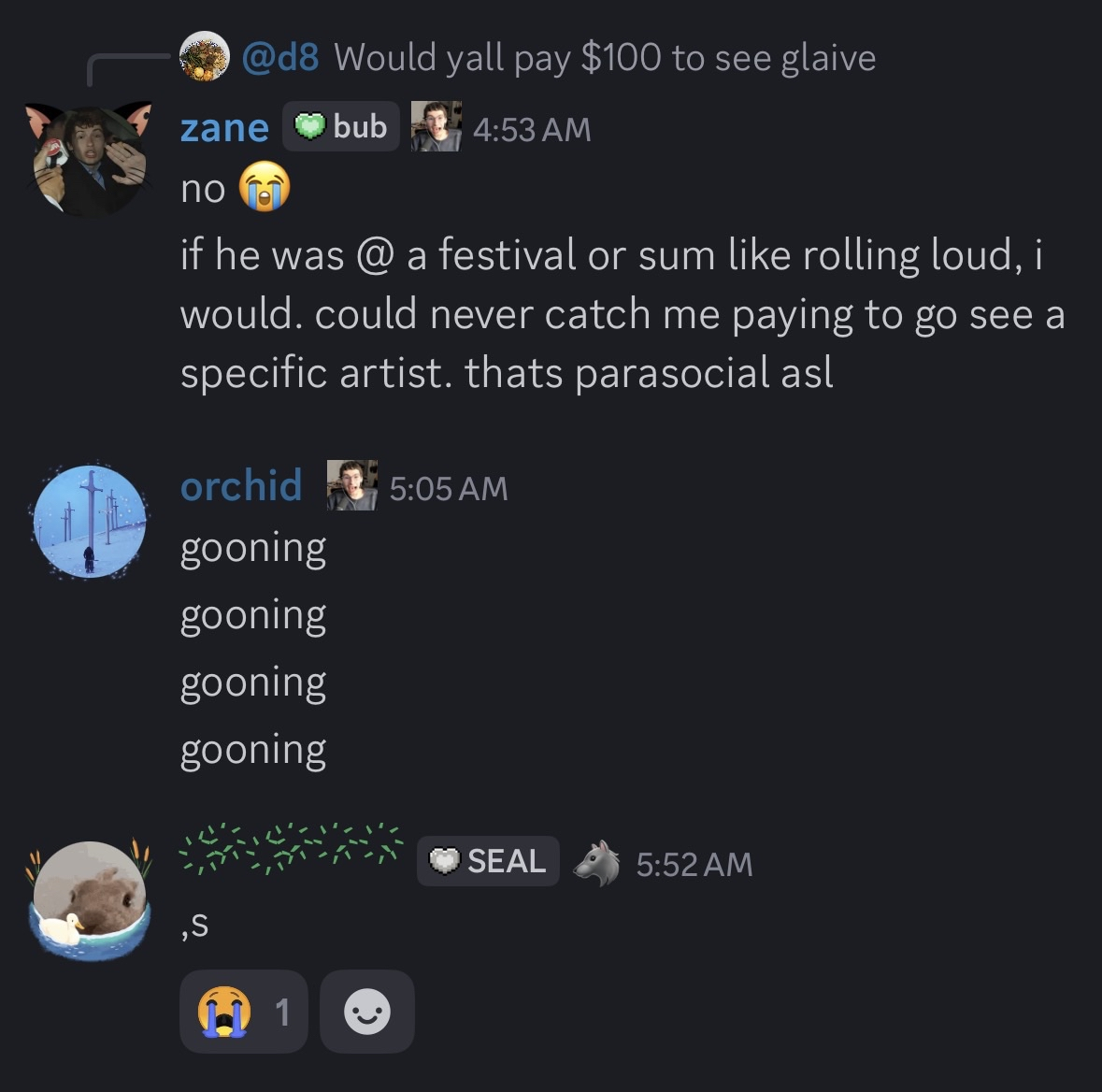The width and height of the screenshot is (1102, 1092).
Task: Click the role icon beside zane's bub tag
Action: [437, 126]
